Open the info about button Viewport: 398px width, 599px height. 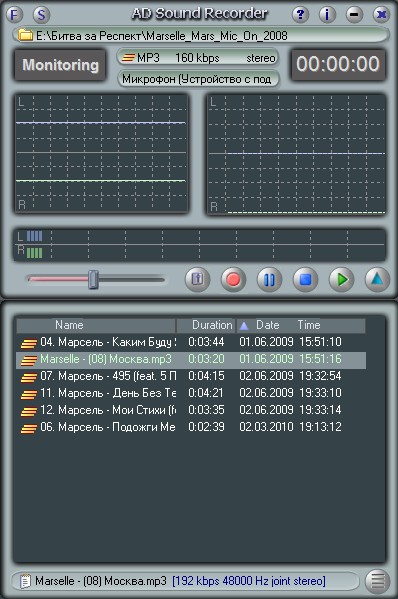[x=327, y=15]
